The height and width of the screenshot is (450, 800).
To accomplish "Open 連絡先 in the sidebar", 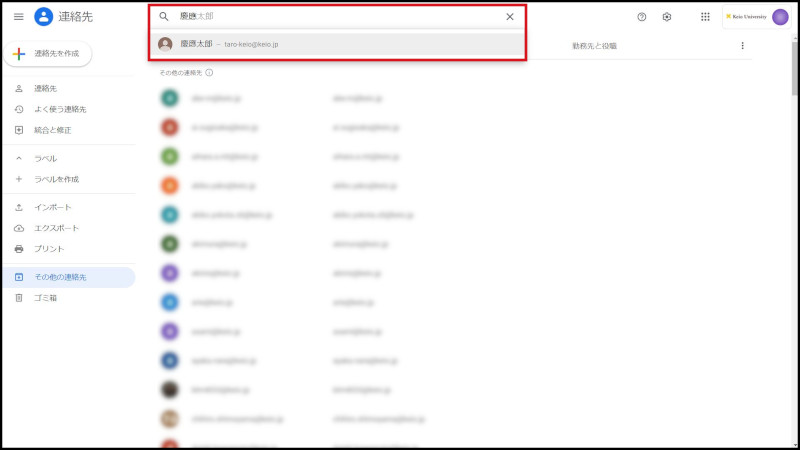I will pos(46,89).
